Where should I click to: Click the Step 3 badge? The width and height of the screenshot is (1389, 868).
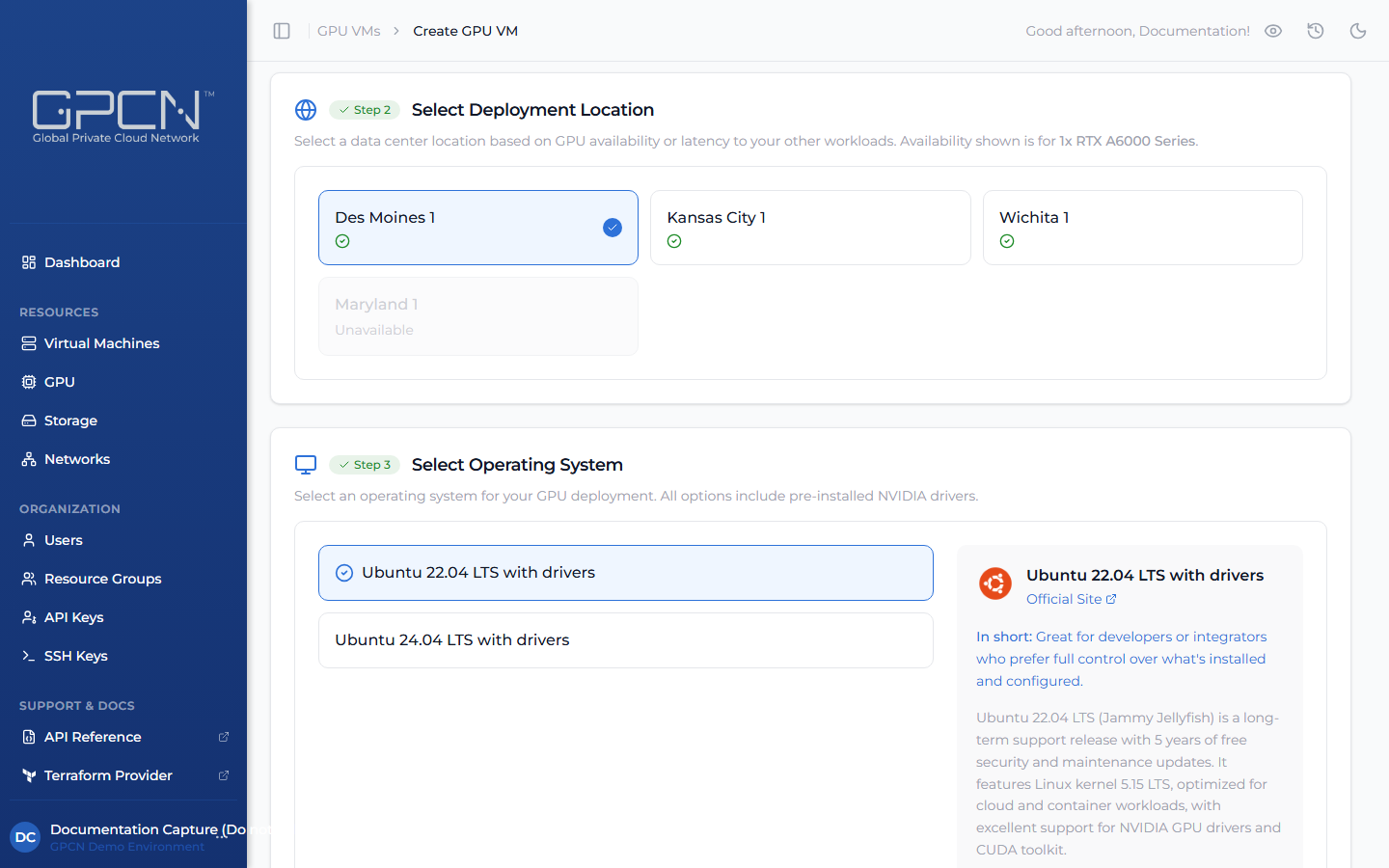click(x=365, y=465)
